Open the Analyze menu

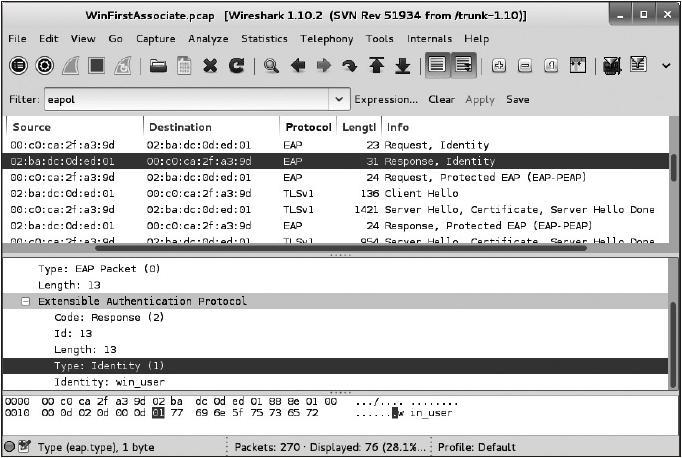(208, 38)
